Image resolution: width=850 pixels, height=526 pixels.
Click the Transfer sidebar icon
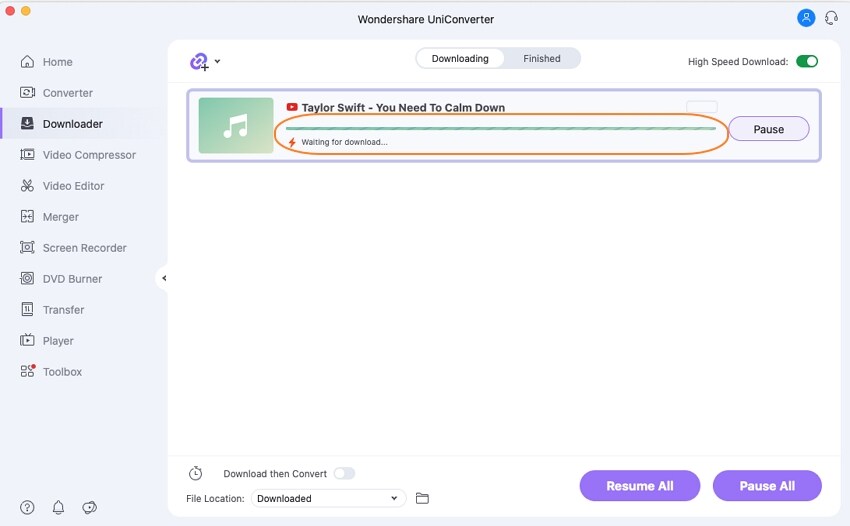27,309
